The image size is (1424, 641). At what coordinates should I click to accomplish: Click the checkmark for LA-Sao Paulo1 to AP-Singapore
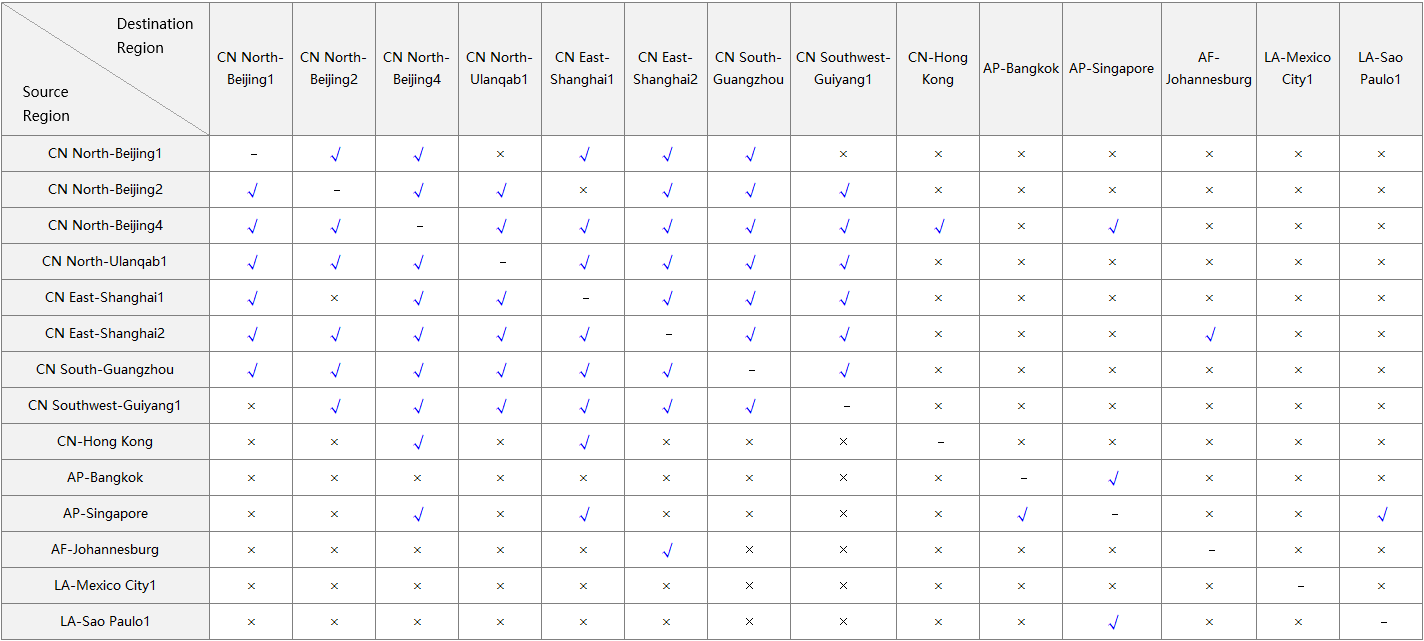pos(1113,622)
